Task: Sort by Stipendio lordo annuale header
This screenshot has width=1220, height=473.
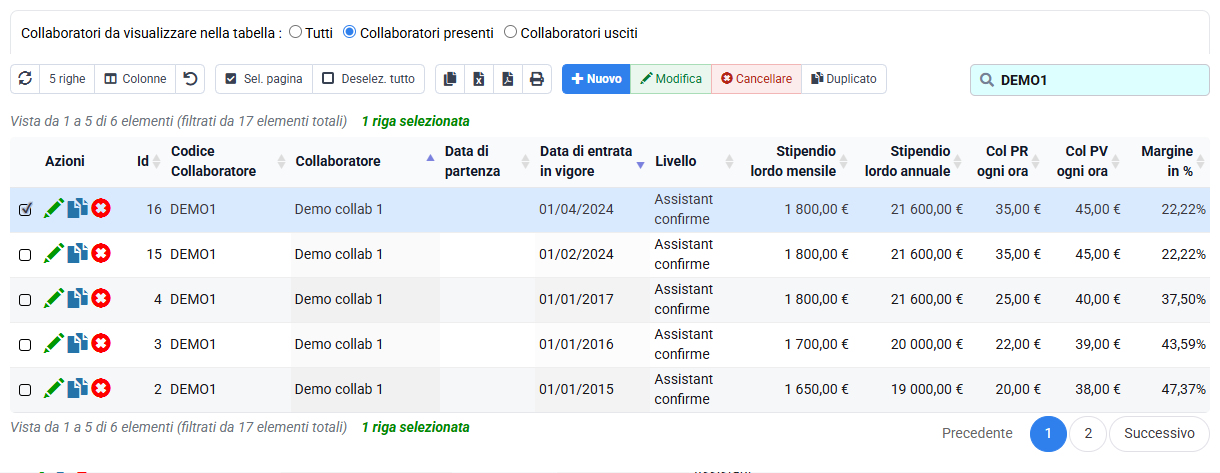Action: tap(910, 161)
